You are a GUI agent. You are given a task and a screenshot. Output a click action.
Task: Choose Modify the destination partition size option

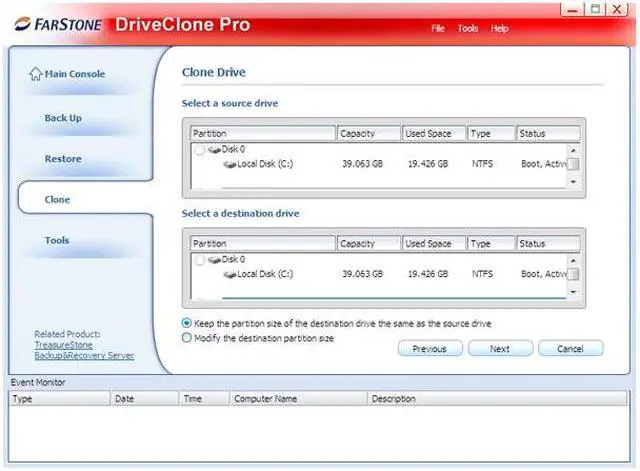point(187,338)
